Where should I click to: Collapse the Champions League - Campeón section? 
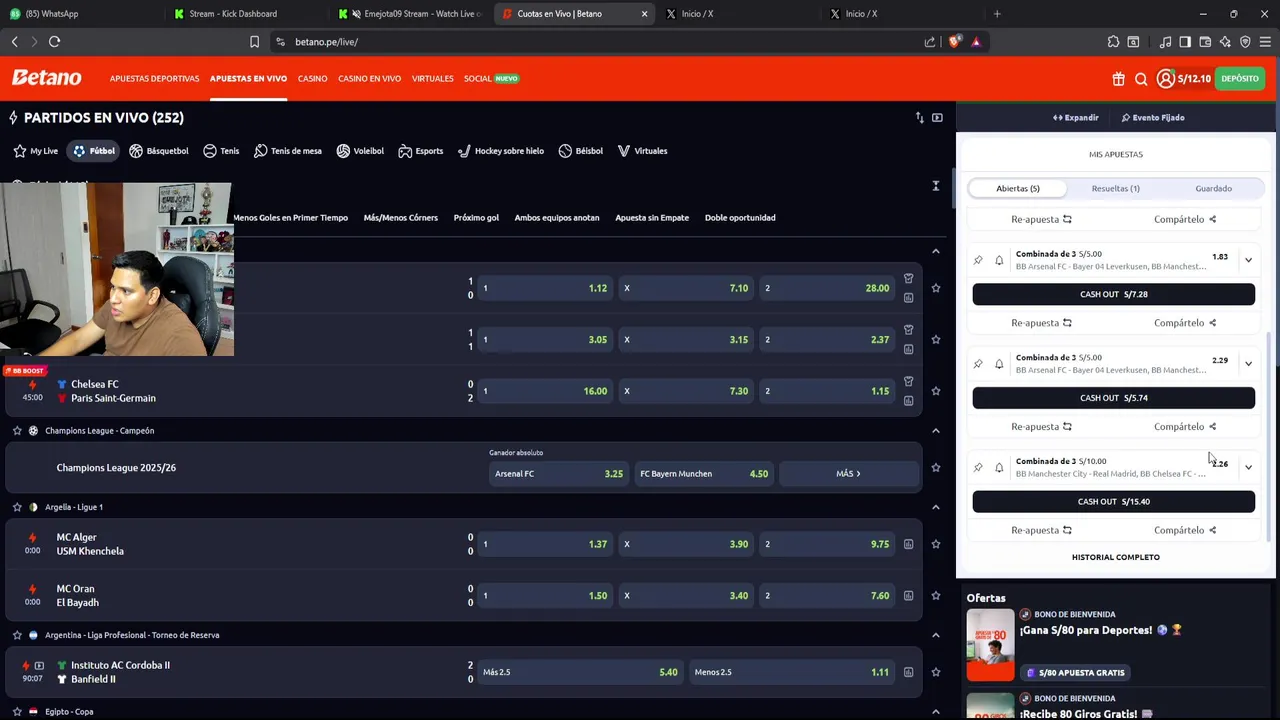(936, 431)
